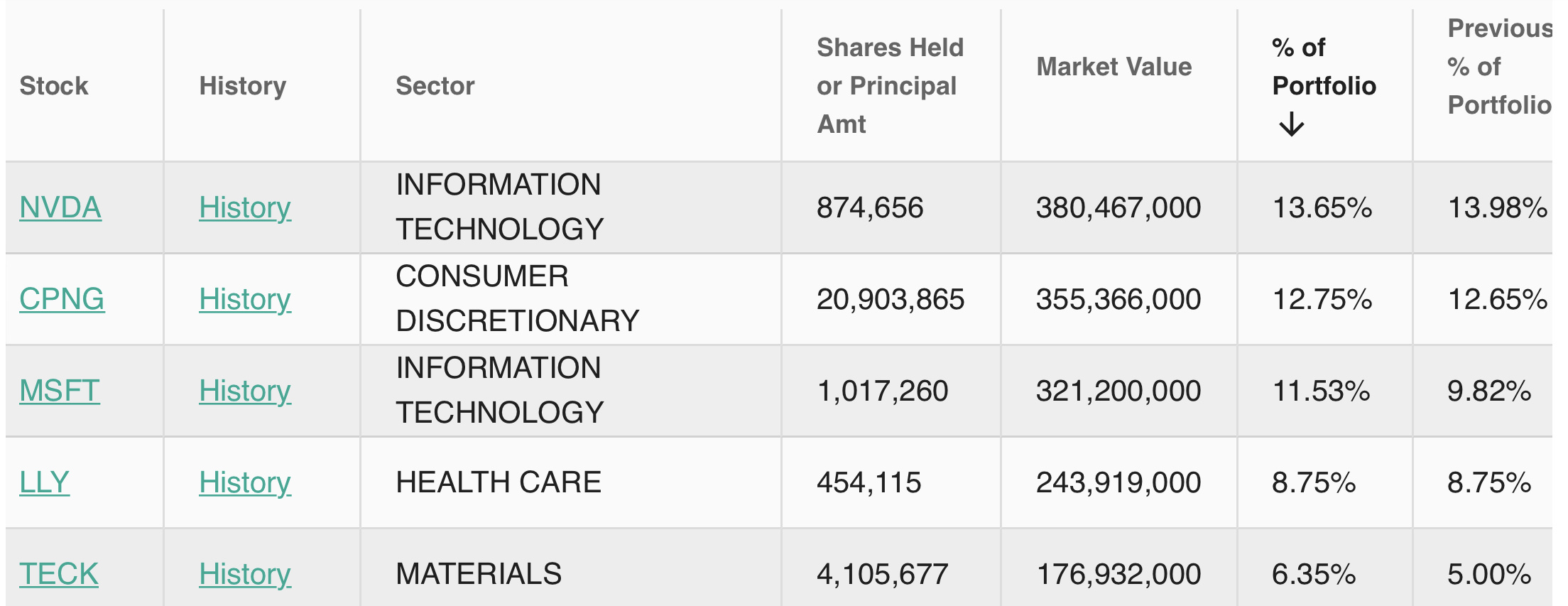Sort table by Stock column header
Image resolution: width=1568 pixels, height=606 pixels.
[x=54, y=86]
